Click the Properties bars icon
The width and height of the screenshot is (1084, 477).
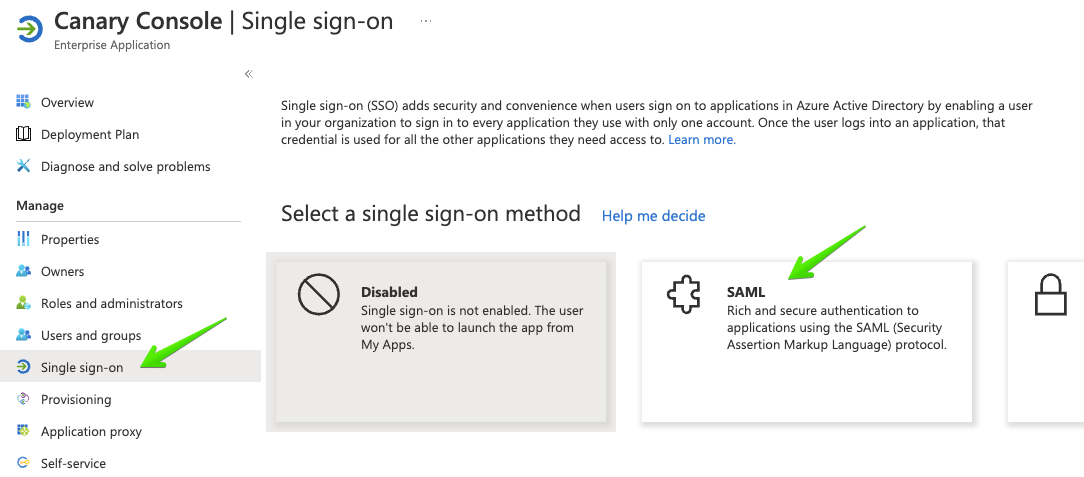tap(24, 239)
